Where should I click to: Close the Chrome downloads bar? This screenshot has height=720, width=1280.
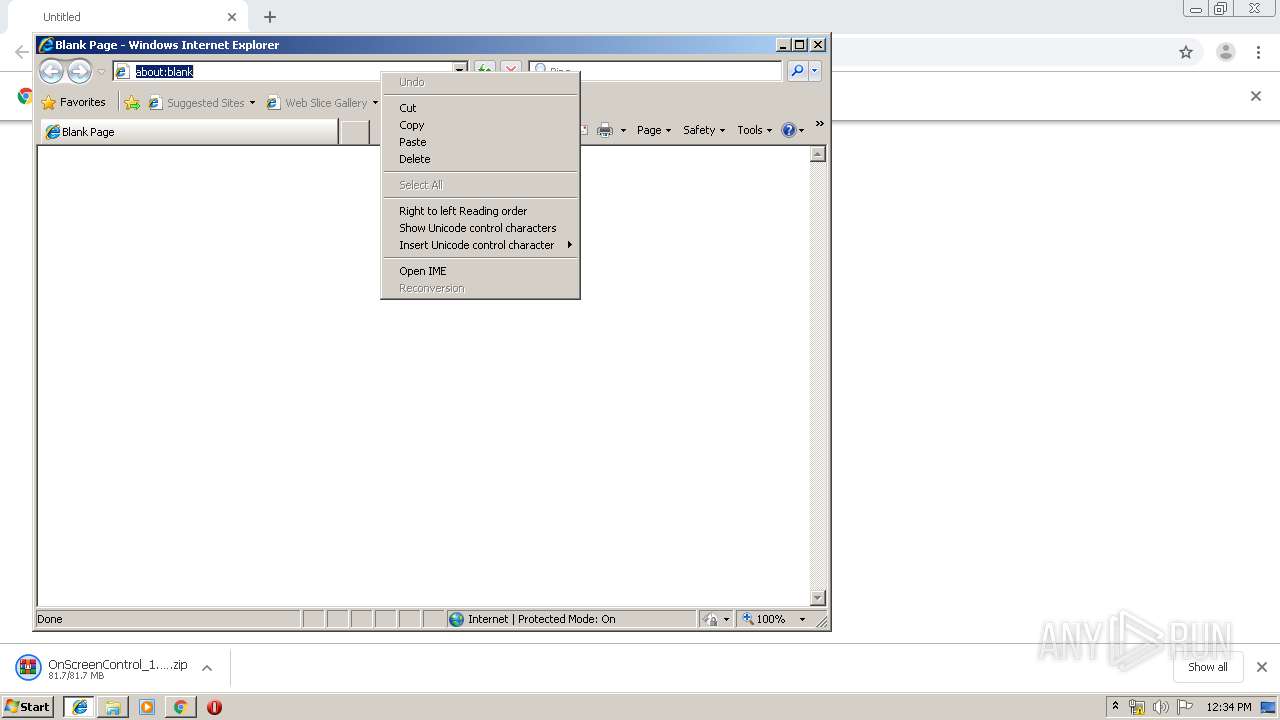[1261, 667]
